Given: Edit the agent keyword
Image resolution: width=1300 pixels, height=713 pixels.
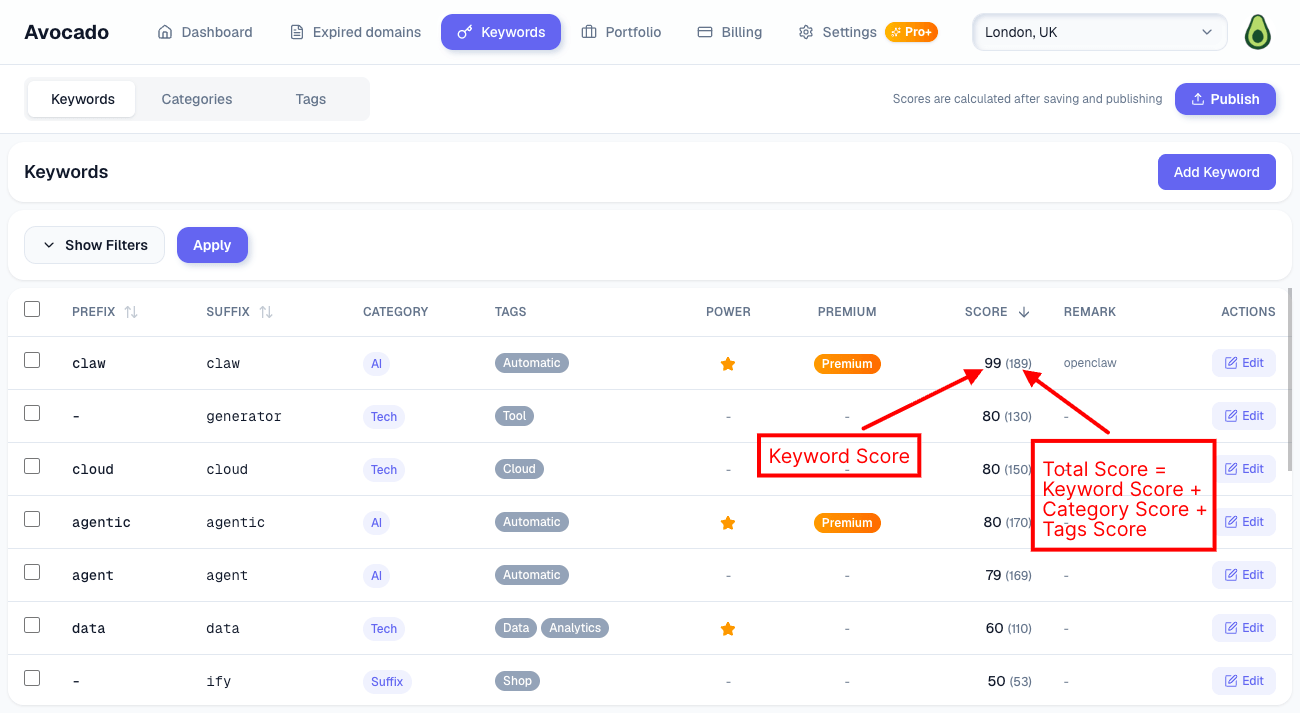Looking at the screenshot, I should tap(1244, 575).
